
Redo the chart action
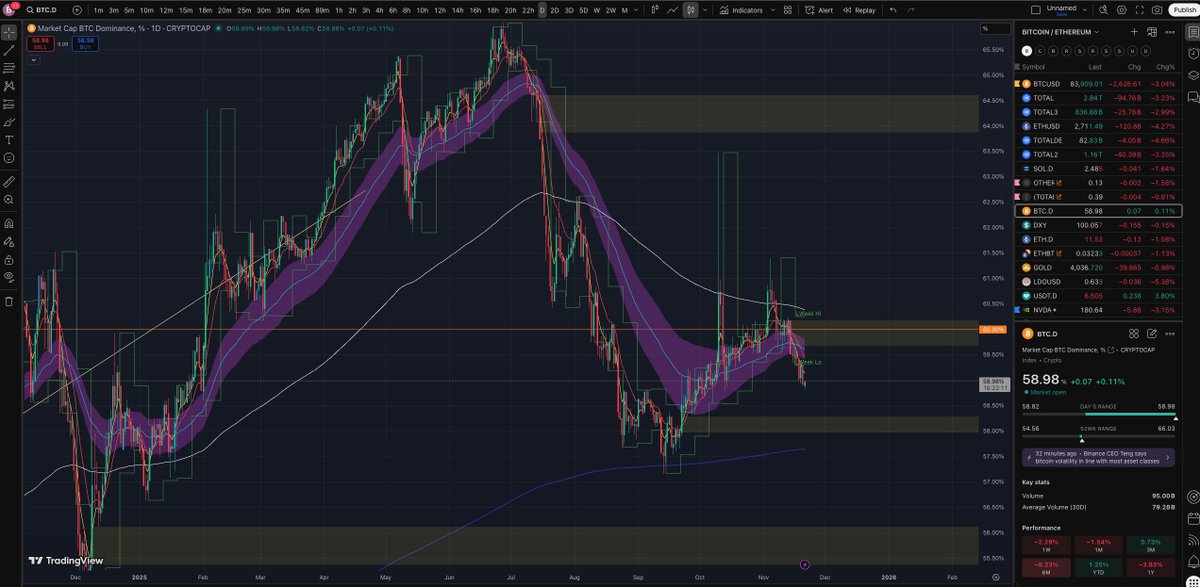click(x=911, y=10)
